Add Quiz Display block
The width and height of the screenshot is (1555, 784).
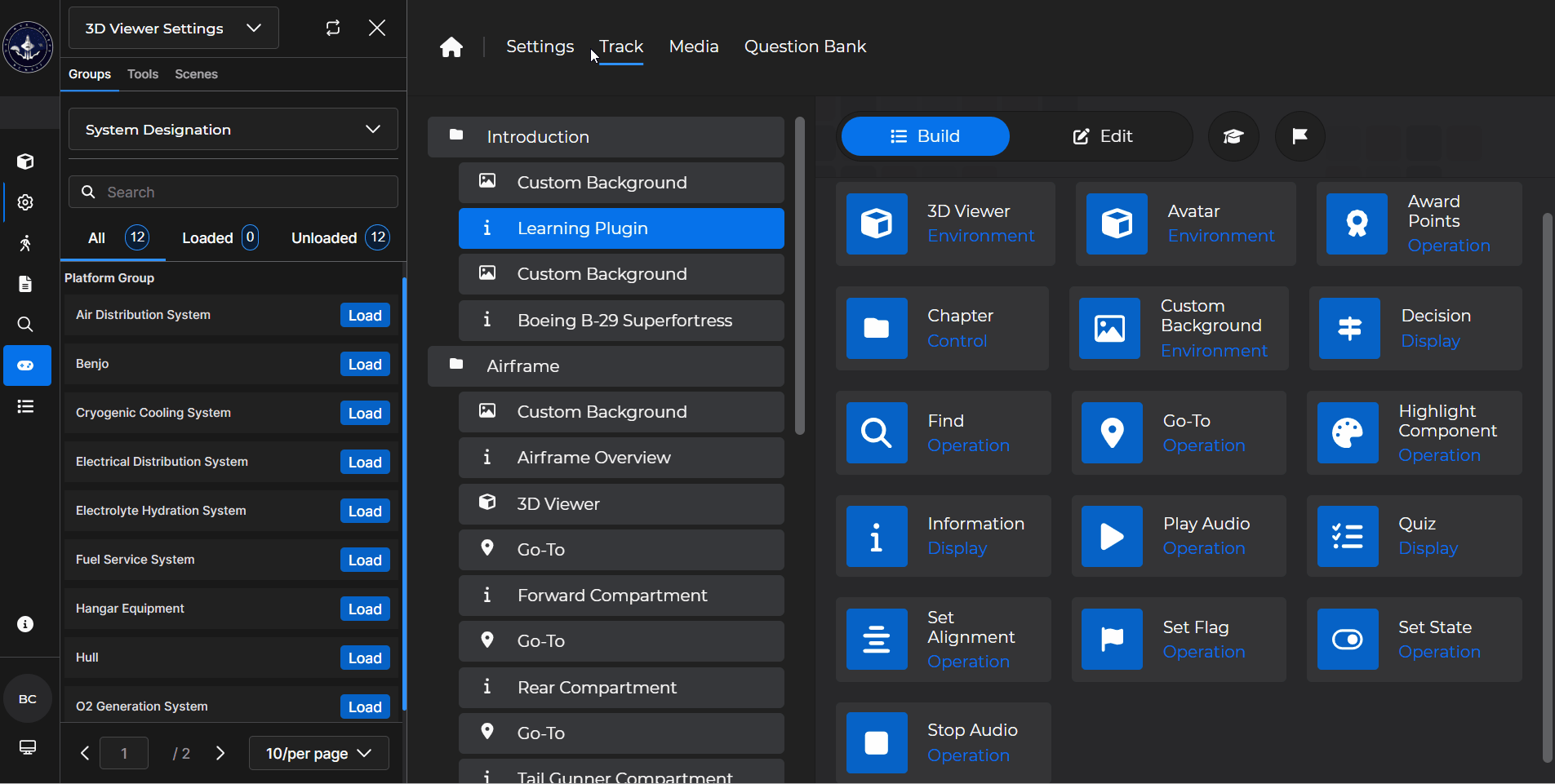click(1414, 536)
